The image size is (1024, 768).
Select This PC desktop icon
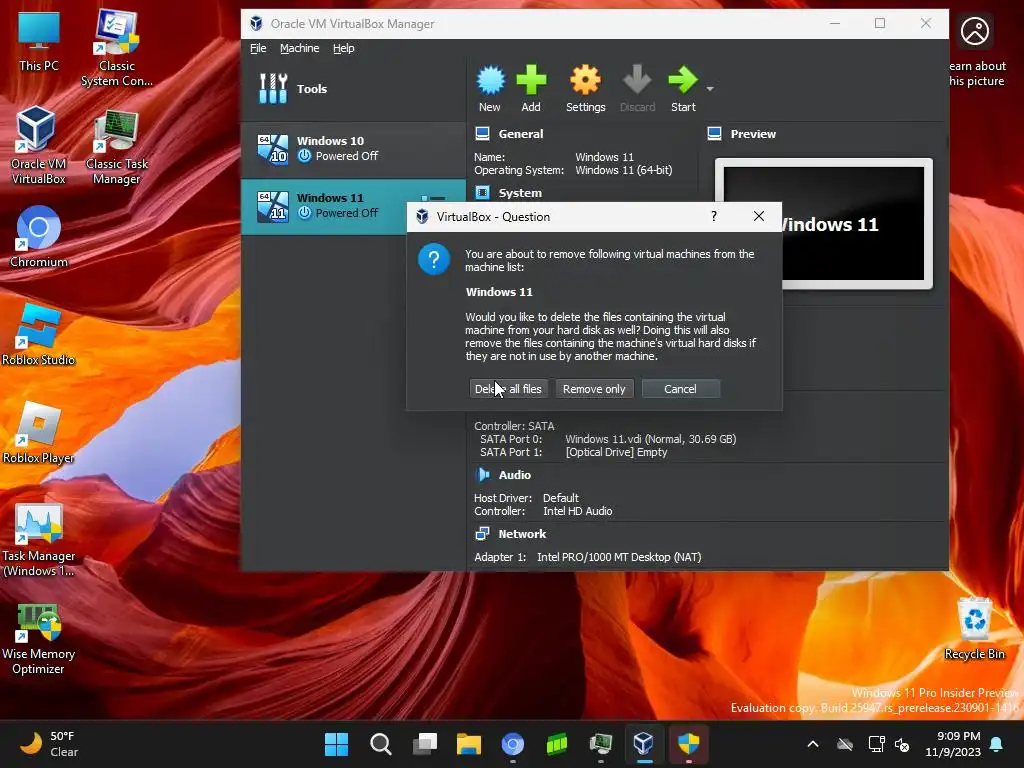pyautogui.click(x=39, y=40)
